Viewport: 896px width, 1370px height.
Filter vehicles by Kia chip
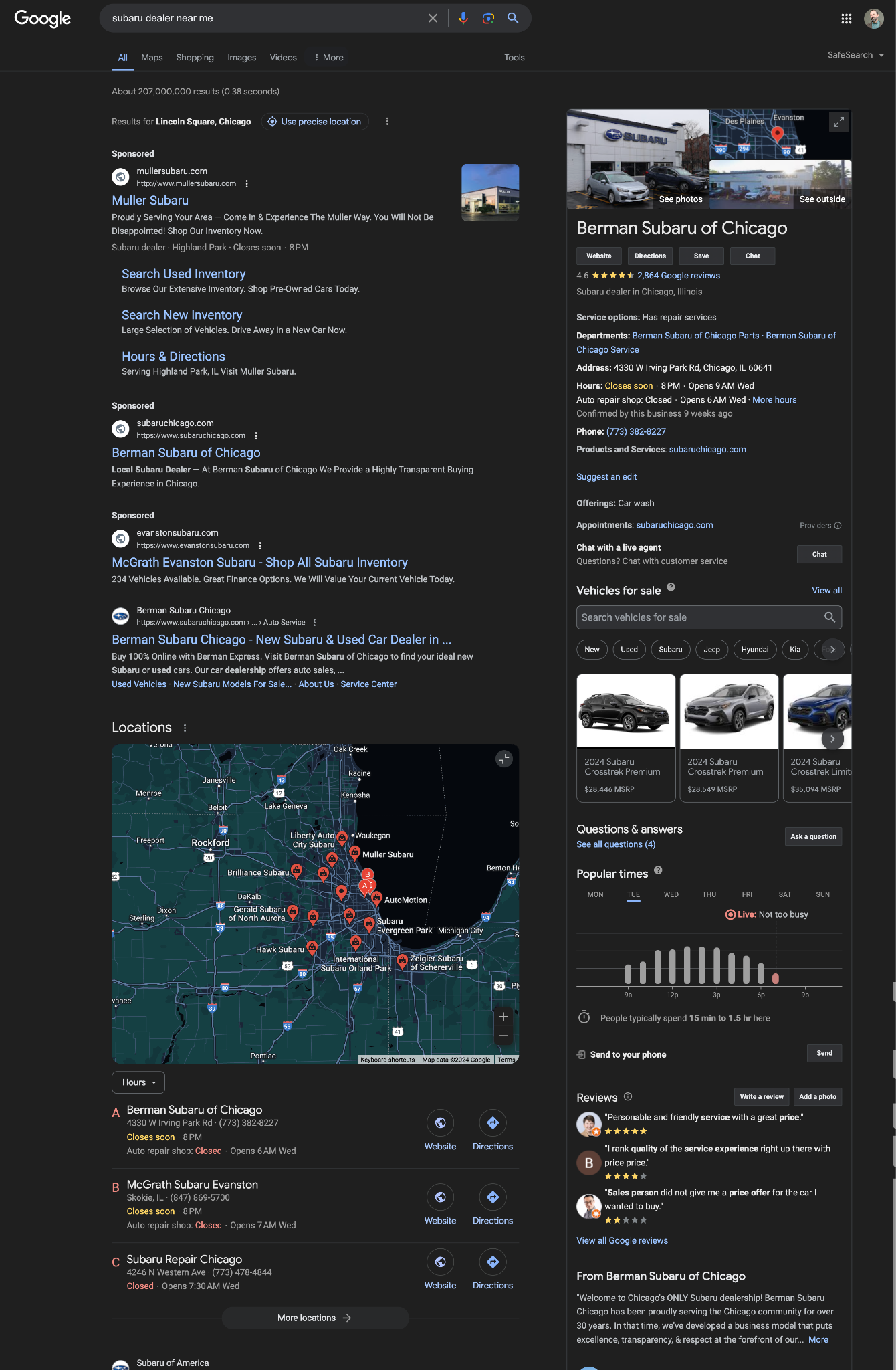click(x=795, y=650)
